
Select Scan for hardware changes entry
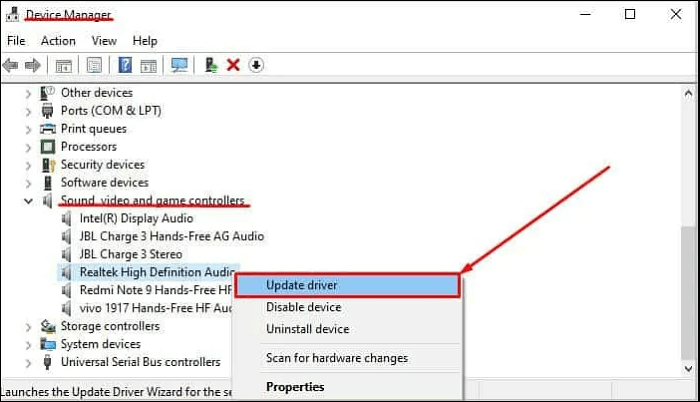[x=337, y=358]
